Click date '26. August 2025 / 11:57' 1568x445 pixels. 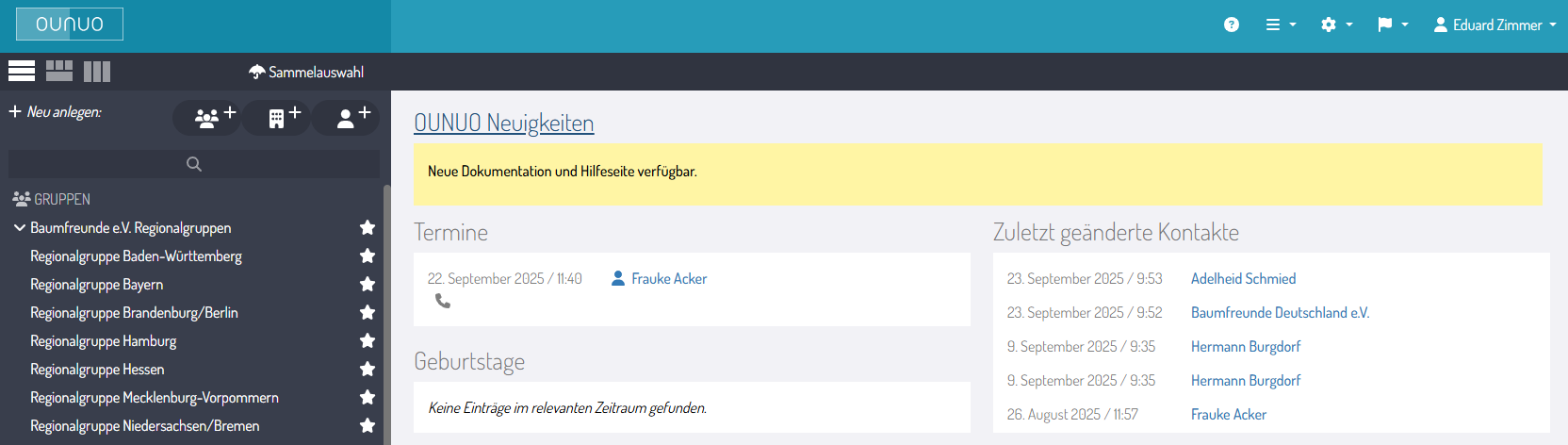(1072, 415)
